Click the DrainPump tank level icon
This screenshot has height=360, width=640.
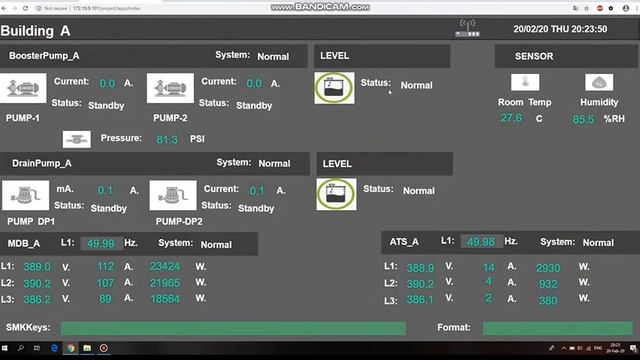tap(336, 194)
